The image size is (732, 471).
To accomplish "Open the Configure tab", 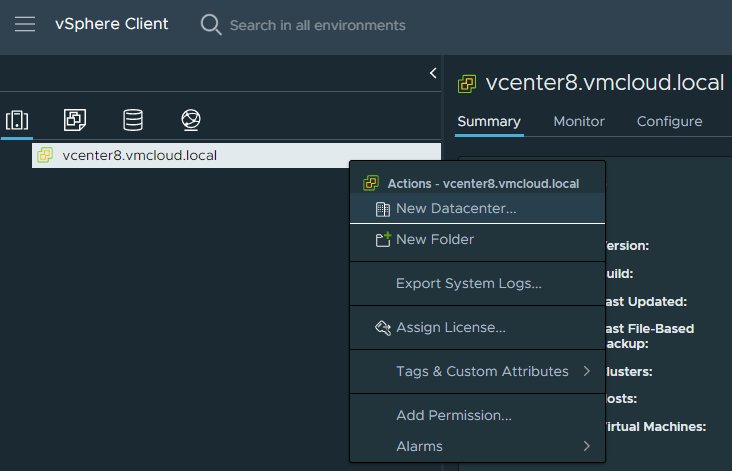I will pos(669,121).
